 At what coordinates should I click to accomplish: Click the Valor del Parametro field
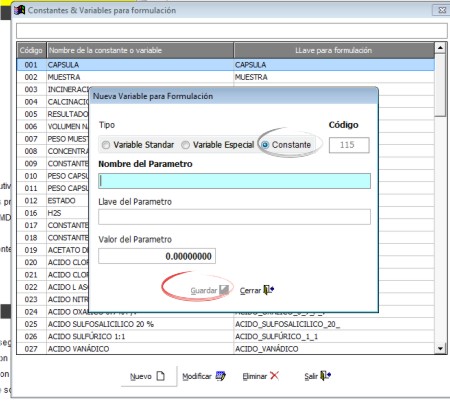click(x=157, y=256)
